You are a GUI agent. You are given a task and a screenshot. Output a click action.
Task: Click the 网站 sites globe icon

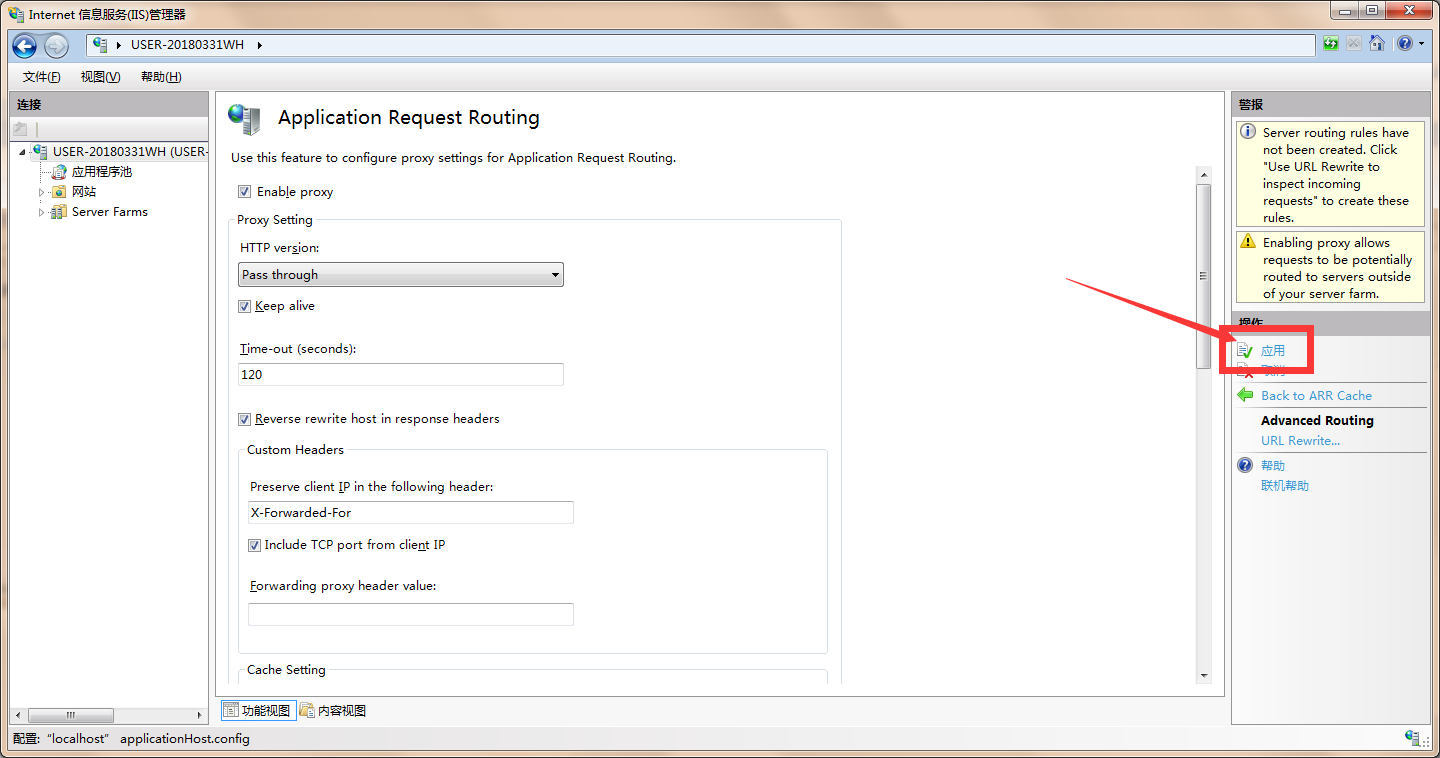60,192
